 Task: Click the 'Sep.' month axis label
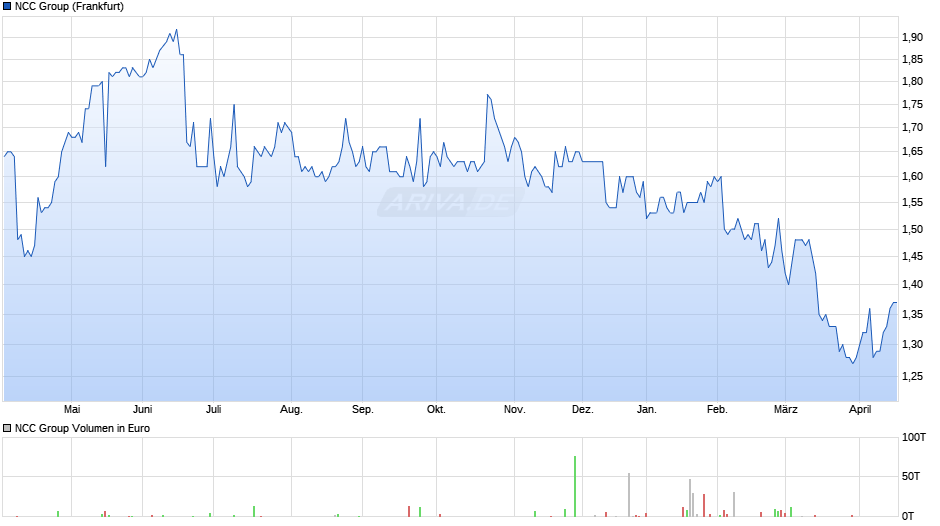[363, 410]
